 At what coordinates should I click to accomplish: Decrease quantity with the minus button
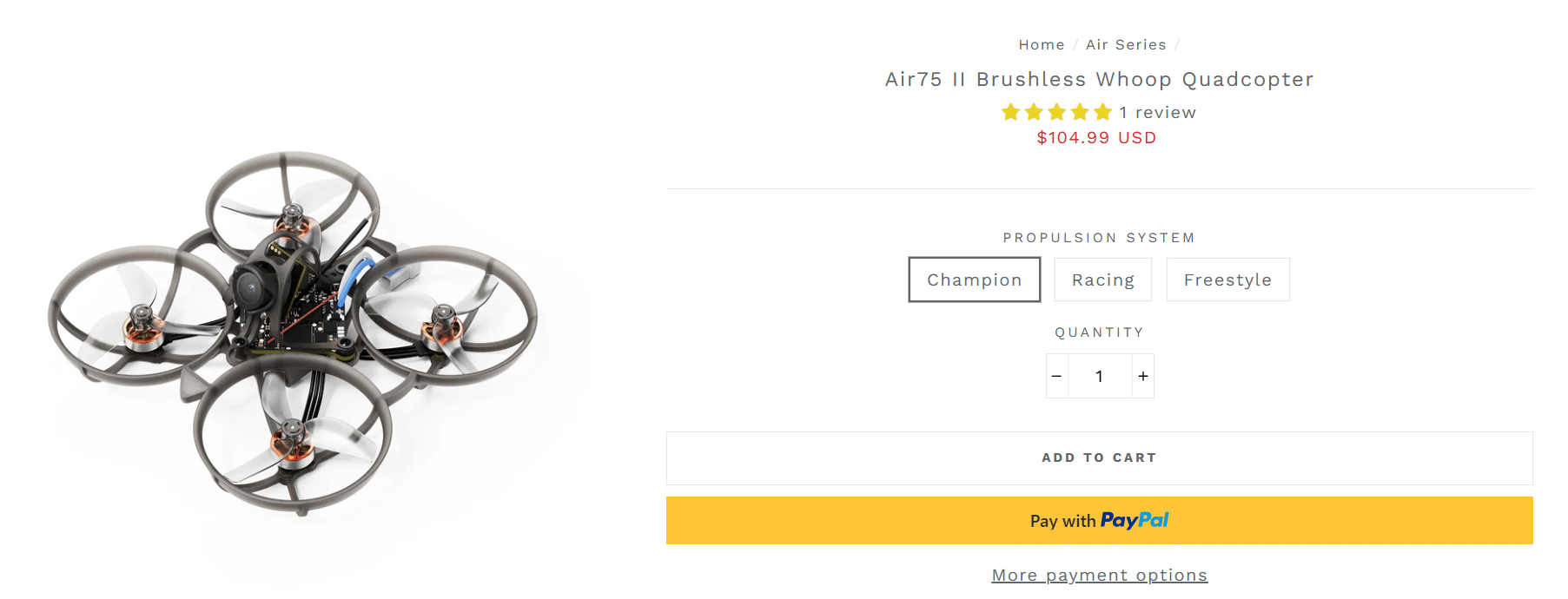[1056, 376]
